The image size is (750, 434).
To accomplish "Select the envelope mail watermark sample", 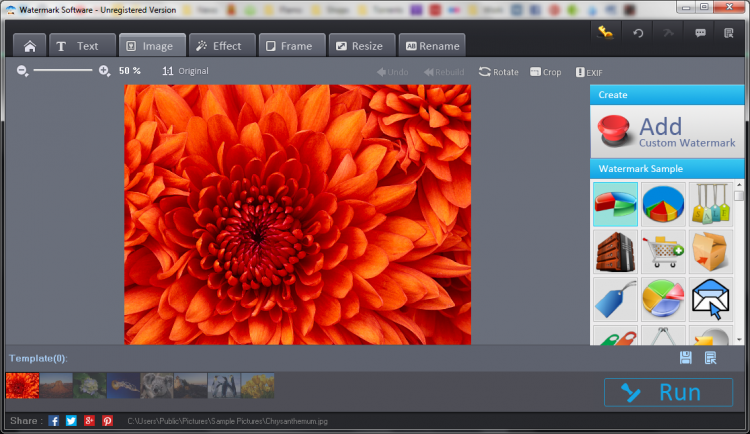I will point(711,297).
